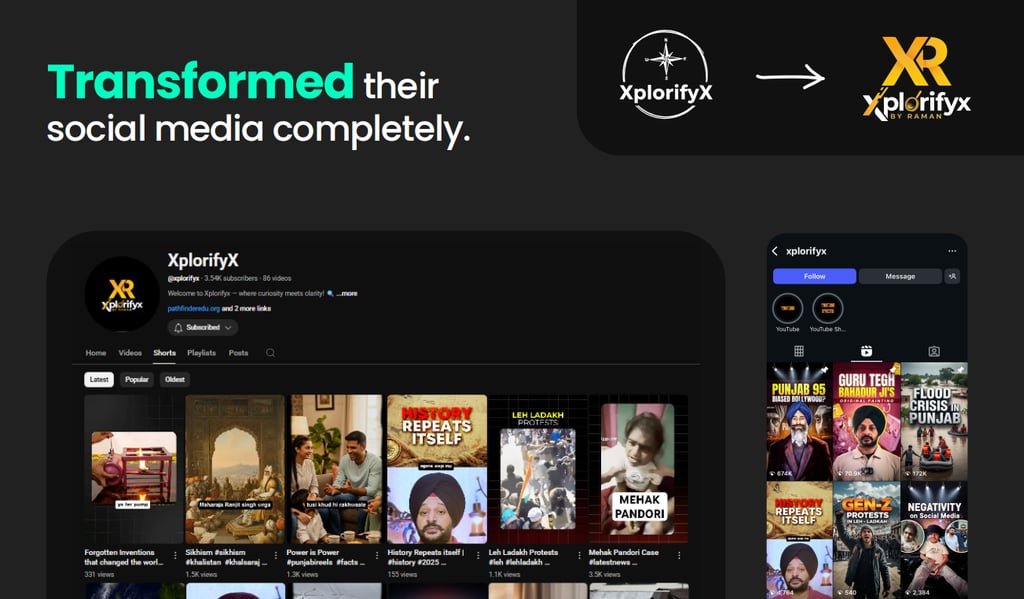Screen dimensions: 1024x599
Task: Open options menu for Forgotten Inventions short
Action: (x=175, y=555)
